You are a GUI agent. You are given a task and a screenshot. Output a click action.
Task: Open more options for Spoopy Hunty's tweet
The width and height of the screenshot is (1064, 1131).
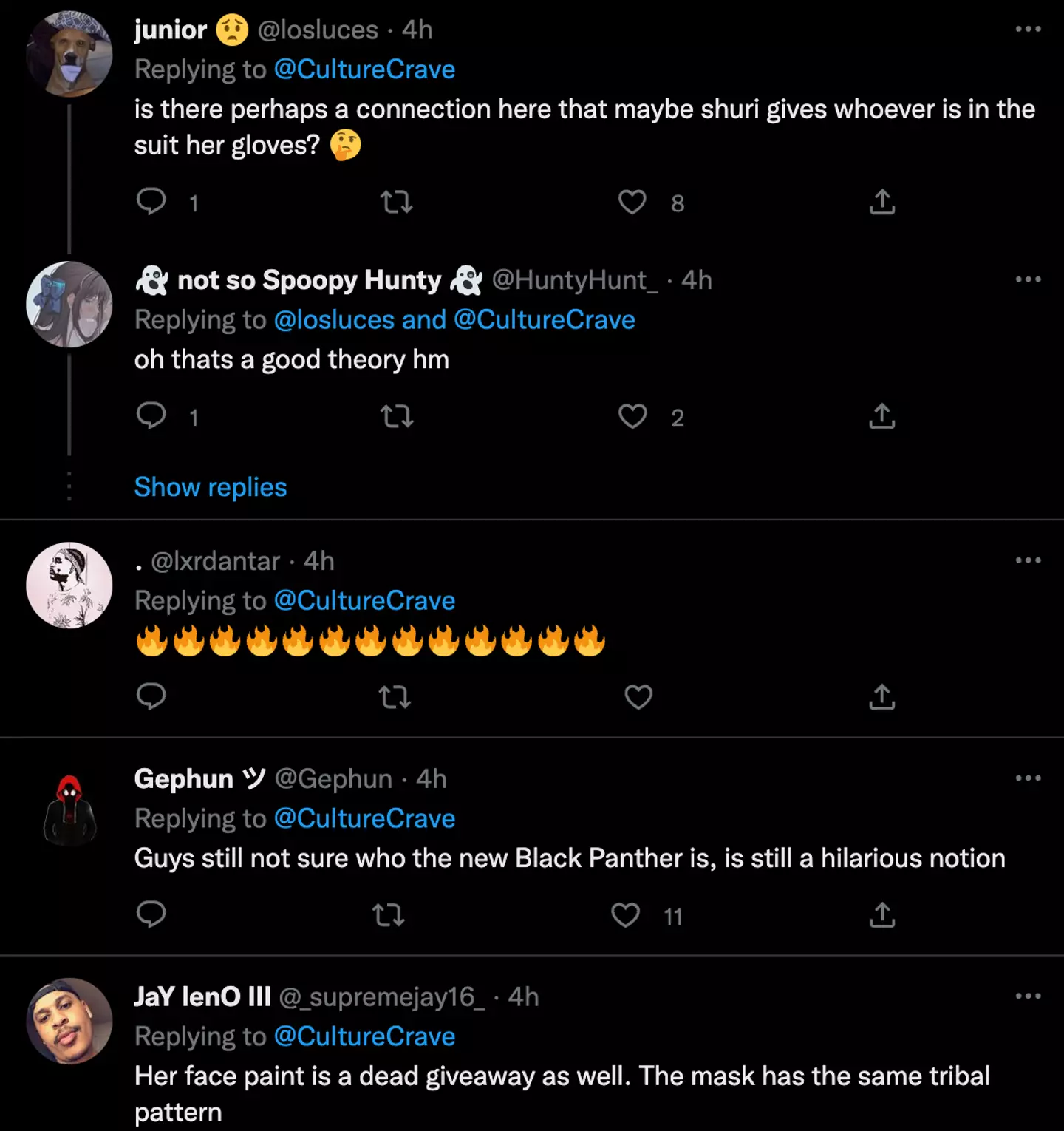[1027, 279]
